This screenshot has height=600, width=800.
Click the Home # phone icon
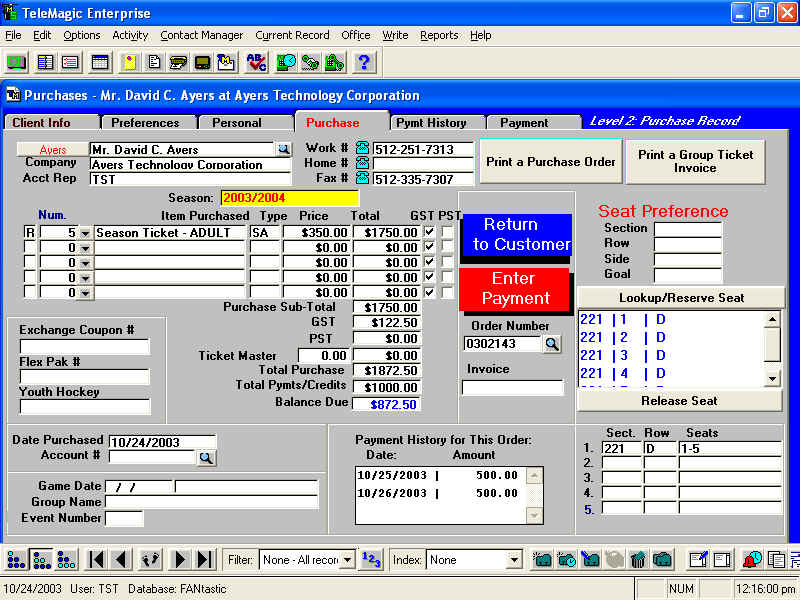tap(362, 163)
